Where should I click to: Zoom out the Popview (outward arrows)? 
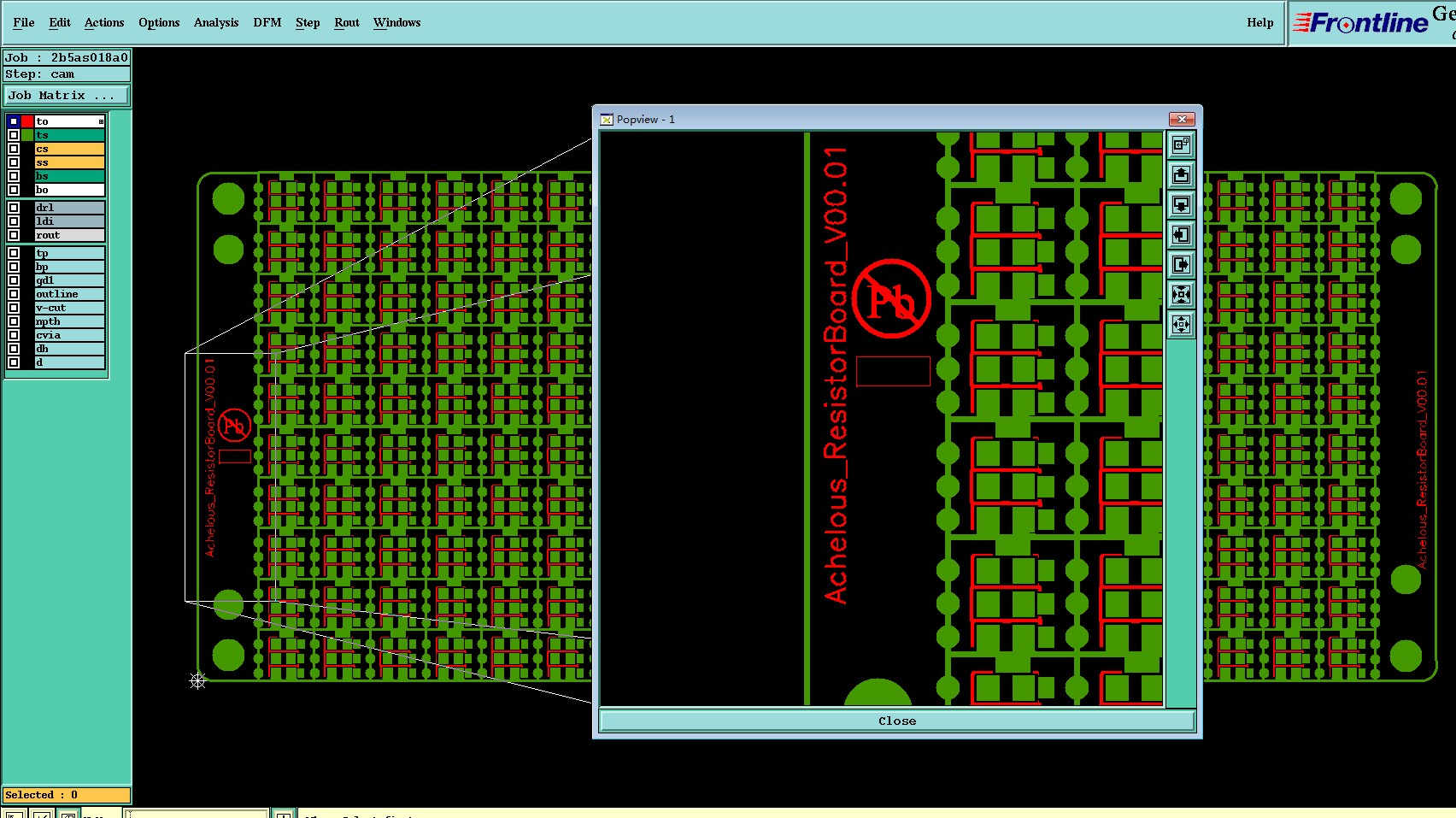[1181, 325]
